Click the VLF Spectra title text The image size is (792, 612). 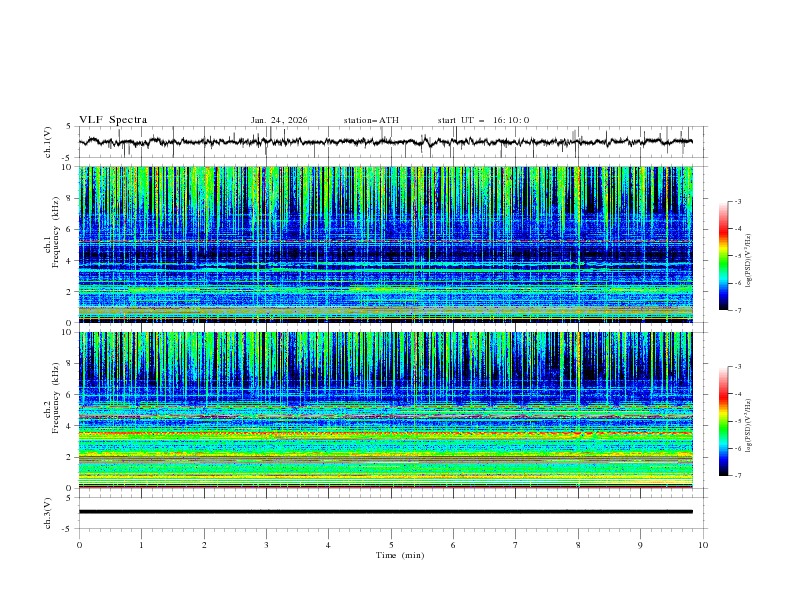pos(113,120)
